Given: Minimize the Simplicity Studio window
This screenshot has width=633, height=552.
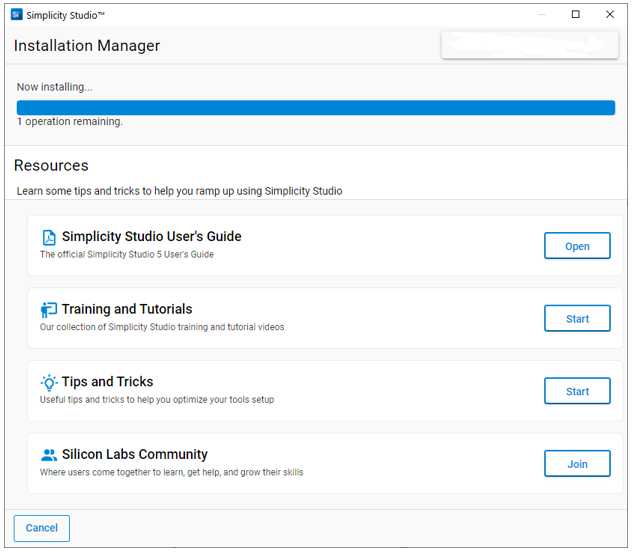Looking at the screenshot, I should pyautogui.click(x=541, y=15).
